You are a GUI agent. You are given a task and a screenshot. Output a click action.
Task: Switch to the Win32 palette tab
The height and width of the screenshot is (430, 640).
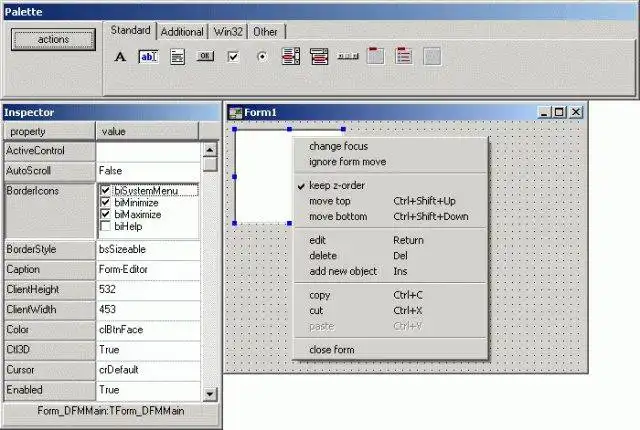click(228, 32)
